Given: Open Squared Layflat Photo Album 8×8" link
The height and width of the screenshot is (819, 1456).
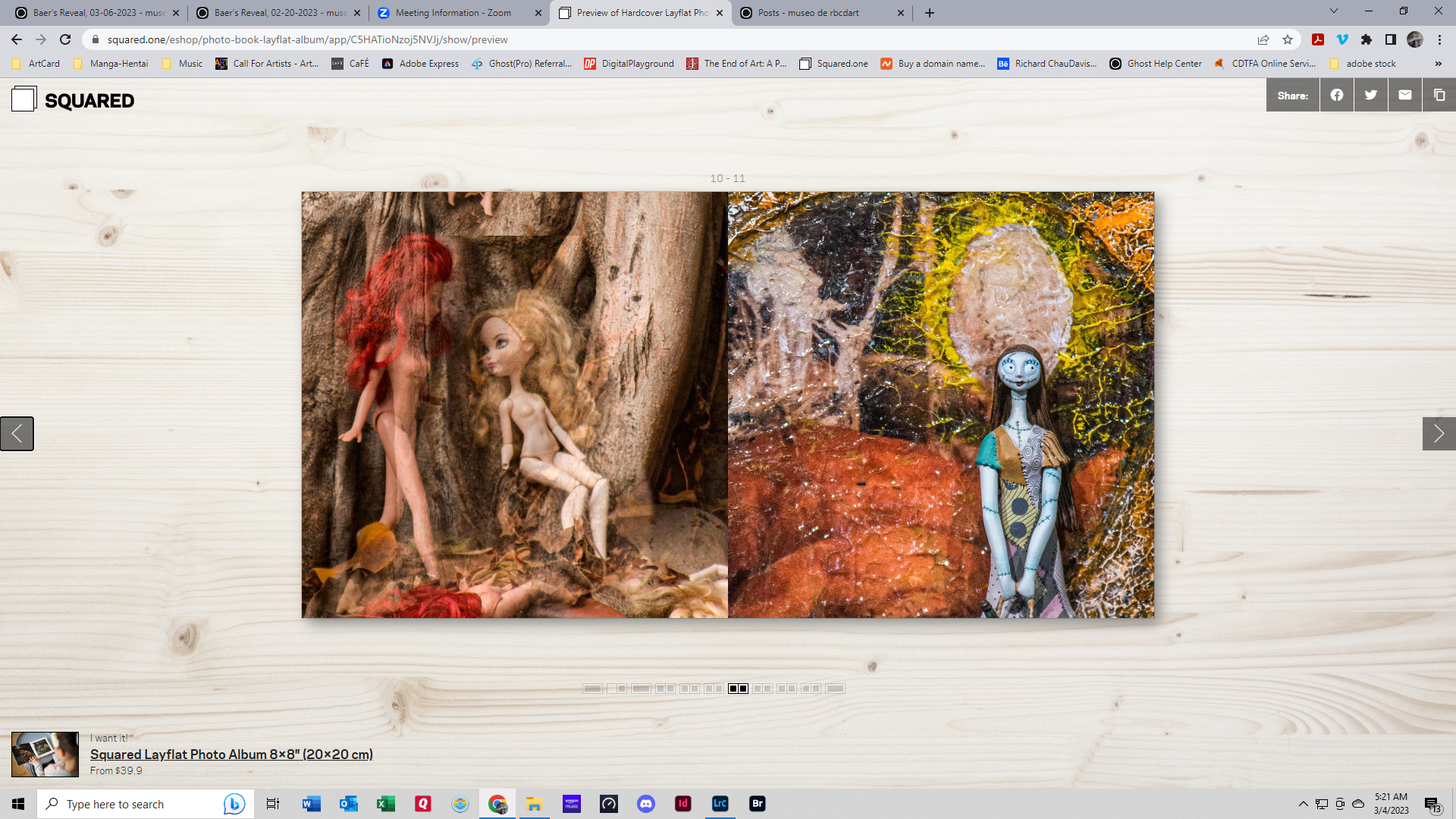Looking at the screenshot, I should click(x=231, y=755).
